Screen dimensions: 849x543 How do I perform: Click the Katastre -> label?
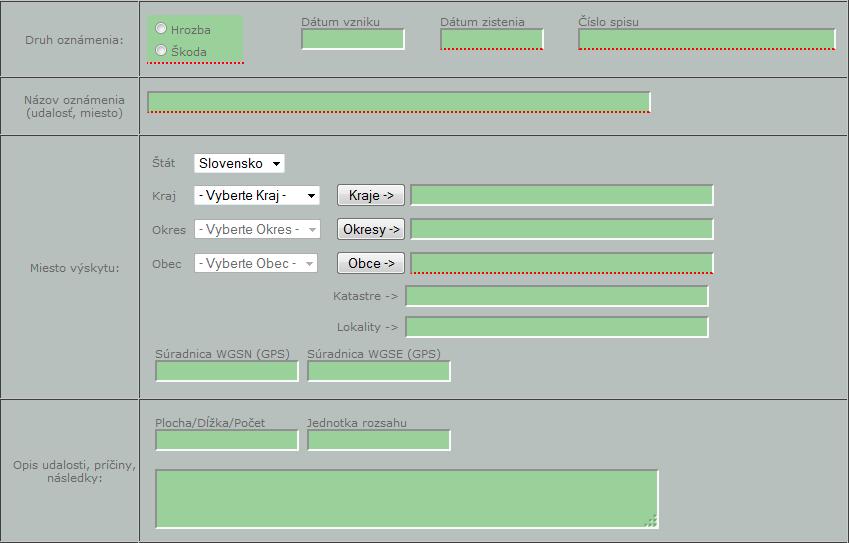[365, 296]
